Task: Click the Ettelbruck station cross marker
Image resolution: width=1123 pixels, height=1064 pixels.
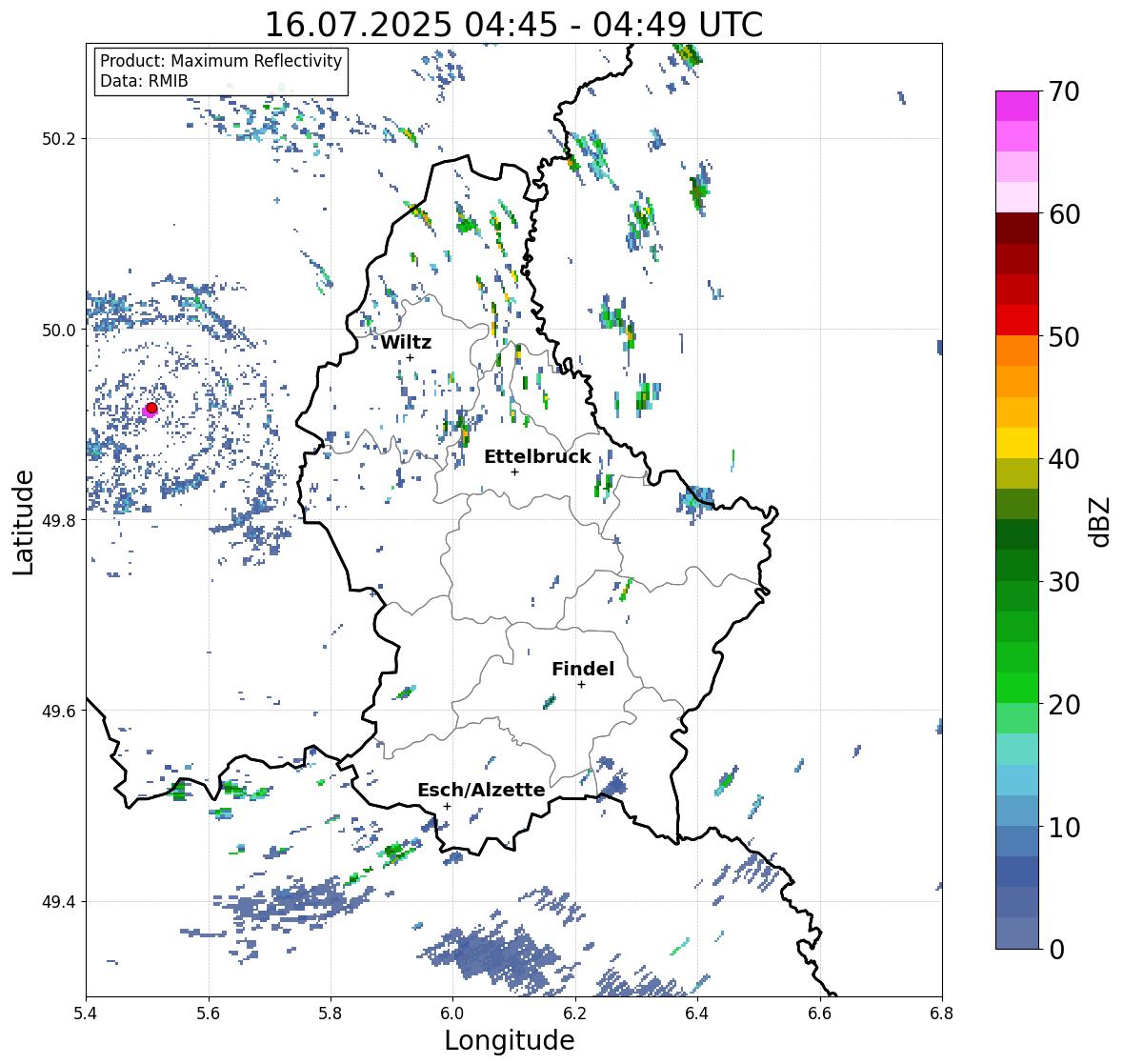Action: pos(514,472)
